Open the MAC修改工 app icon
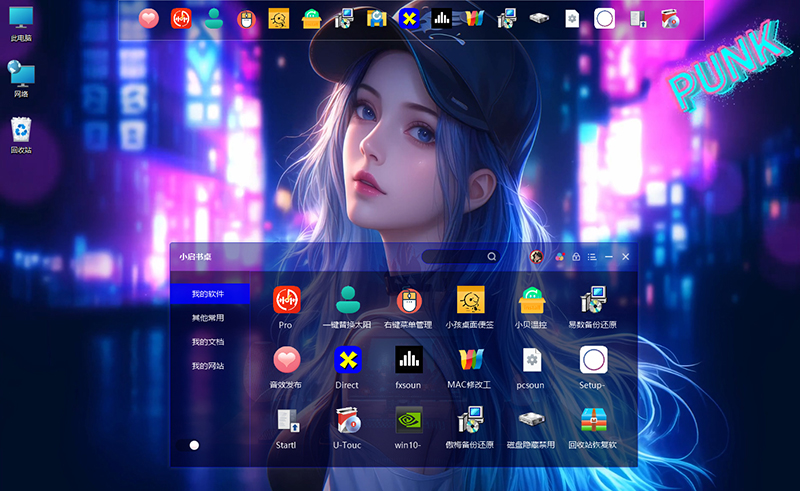This screenshot has width=800, height=491. pos(471,360)
